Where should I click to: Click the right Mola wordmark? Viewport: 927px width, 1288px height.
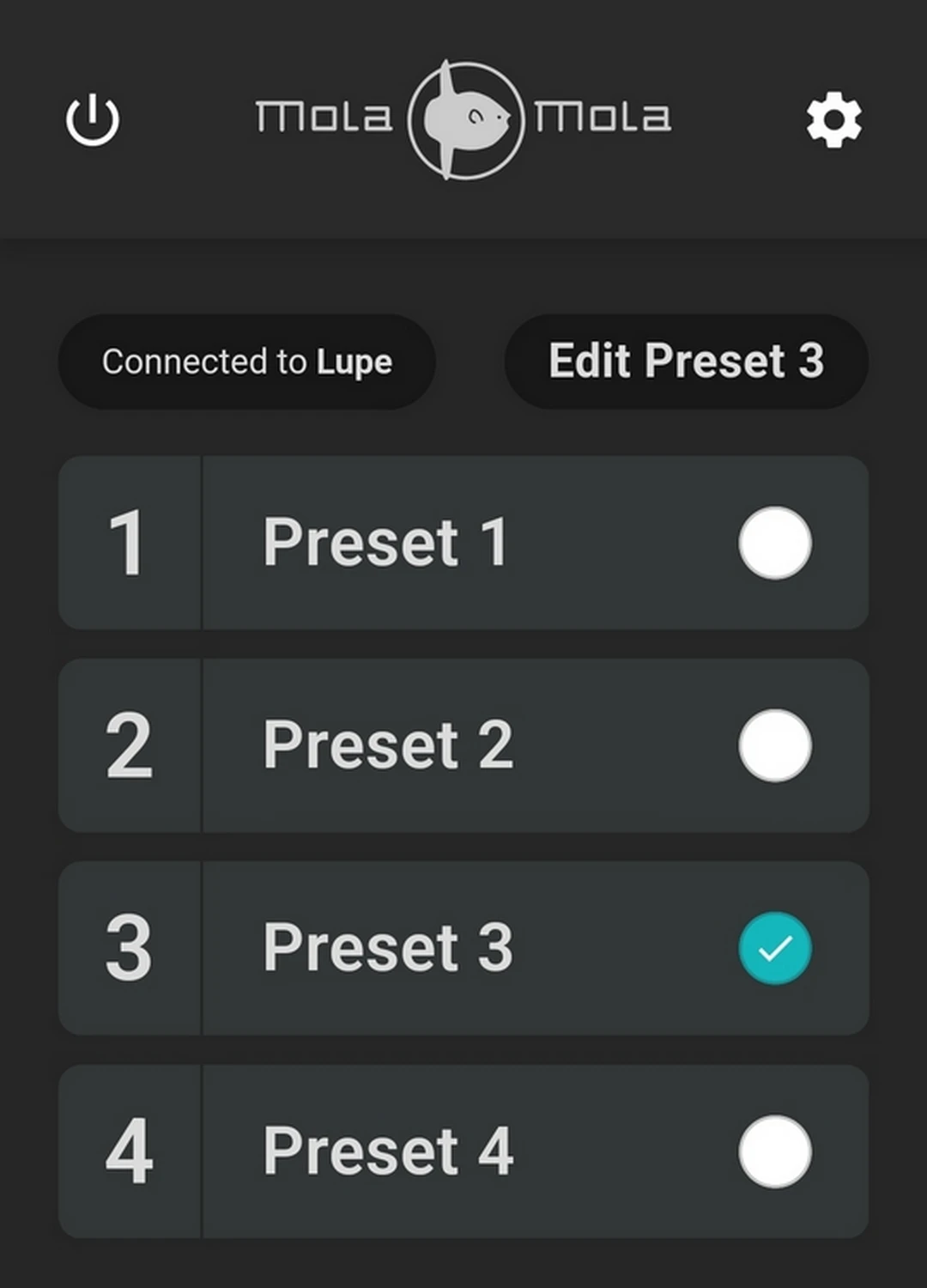[x=603, y=118]
